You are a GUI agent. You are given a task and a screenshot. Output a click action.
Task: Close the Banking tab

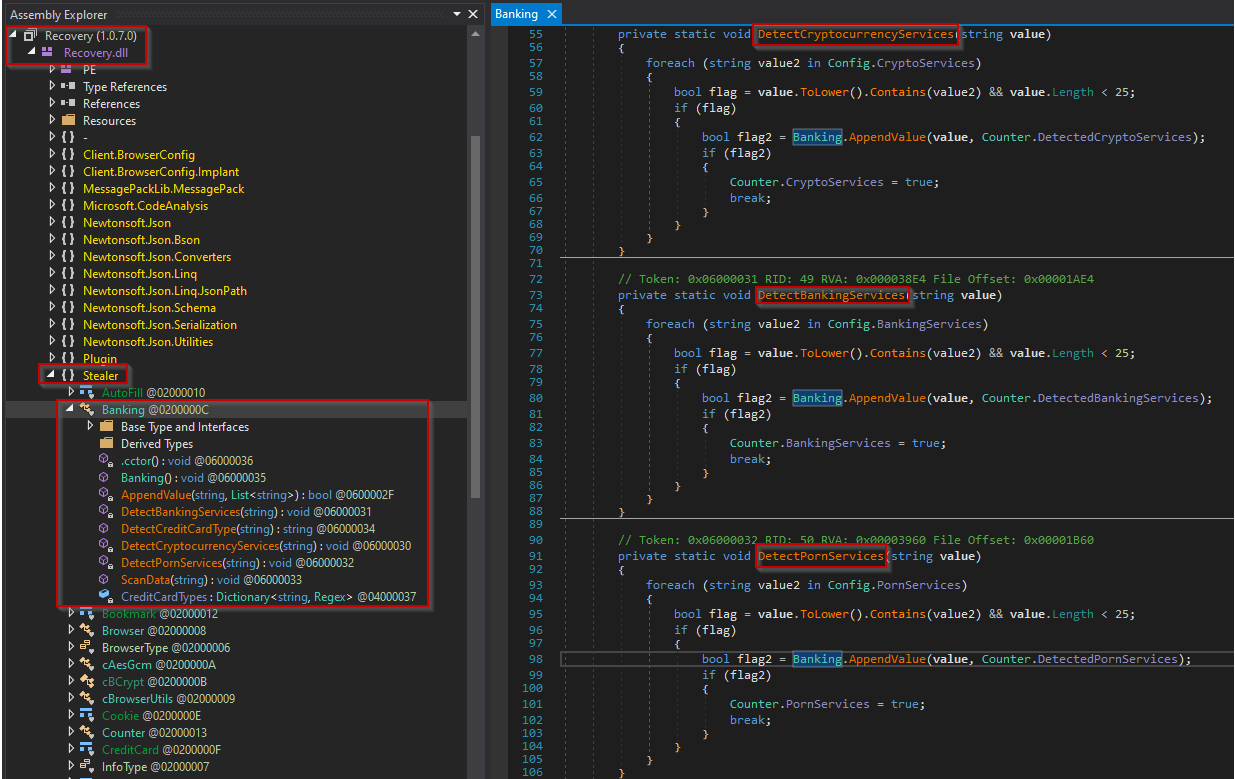[x=550, y=14]
